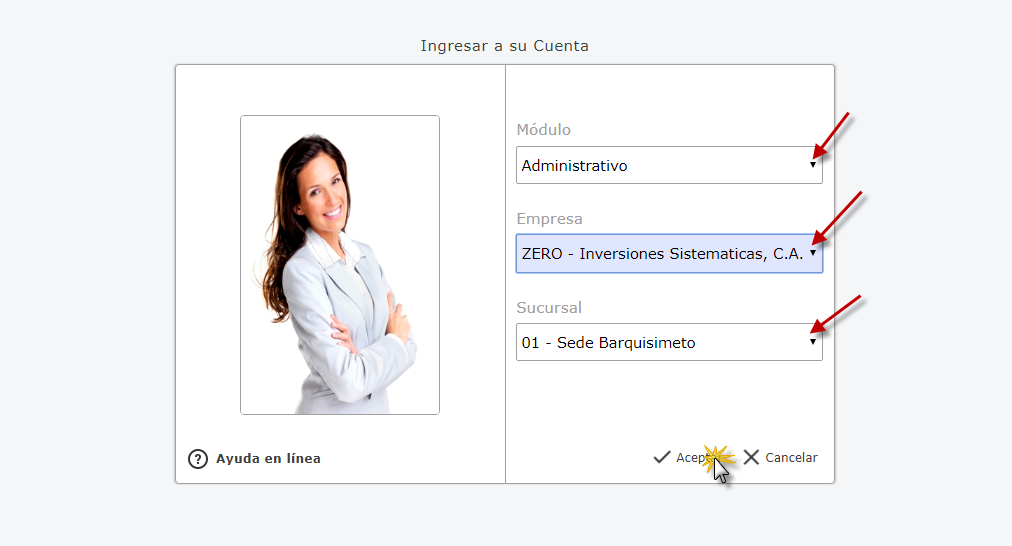
Task: Click the user profile photo
Action: 340,265
